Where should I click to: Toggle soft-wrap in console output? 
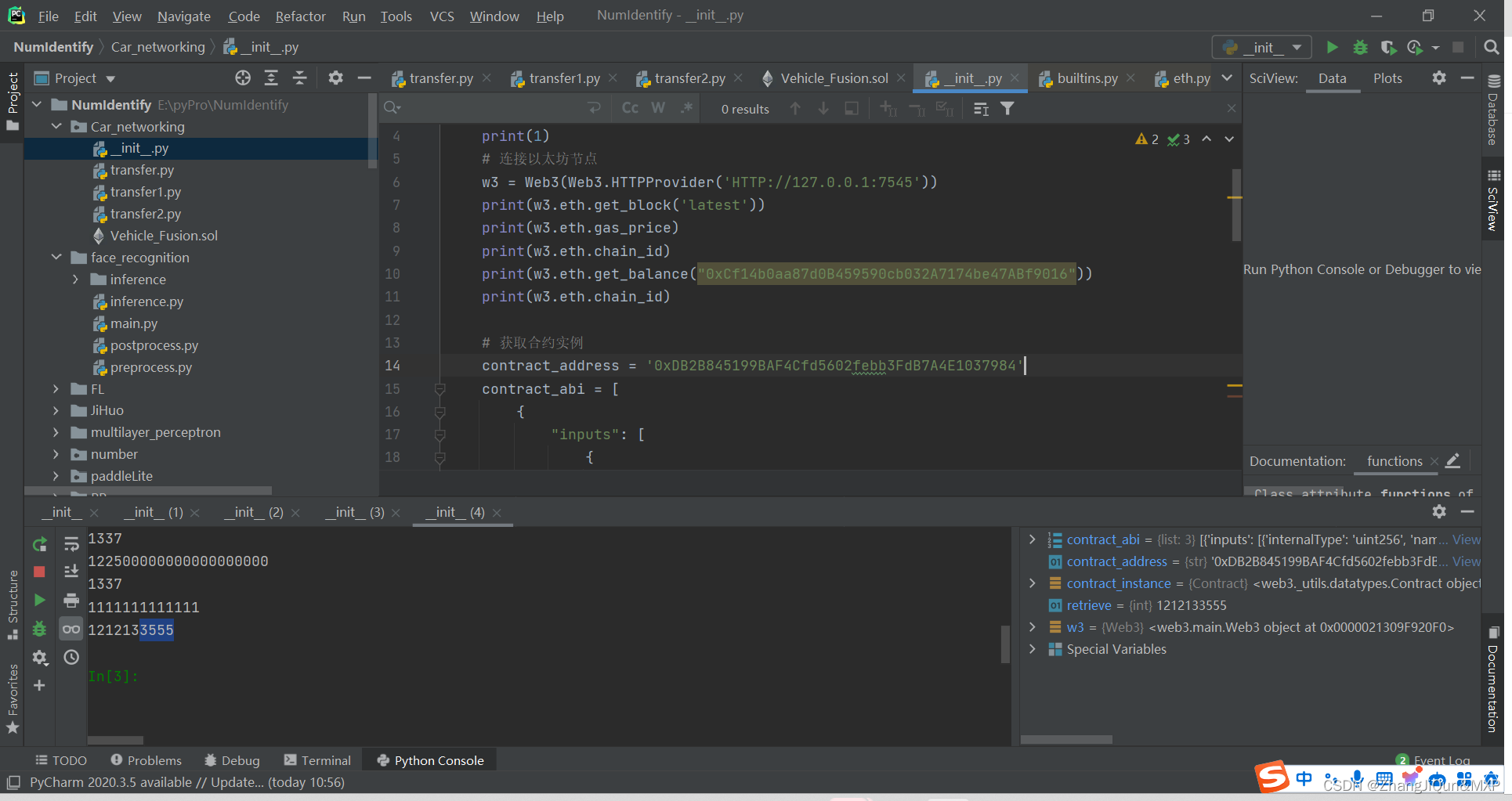(x=71, y=543)
